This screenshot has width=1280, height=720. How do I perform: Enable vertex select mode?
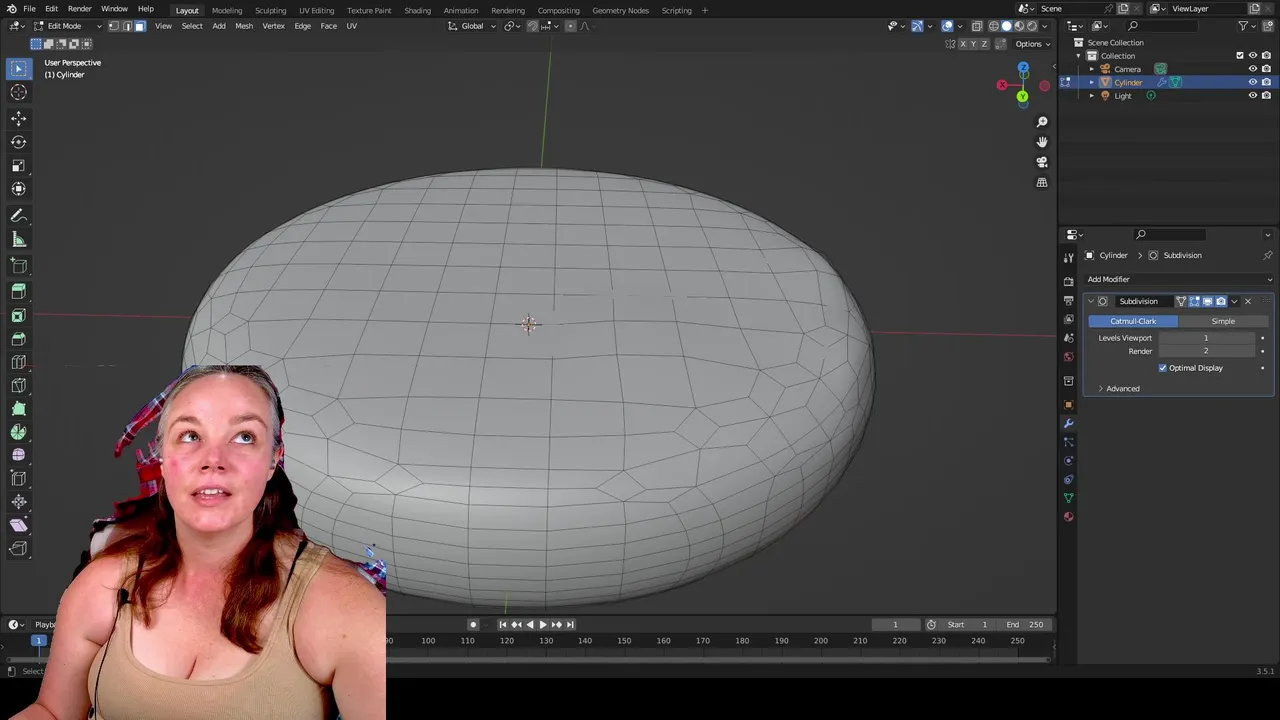click(113, 26)
